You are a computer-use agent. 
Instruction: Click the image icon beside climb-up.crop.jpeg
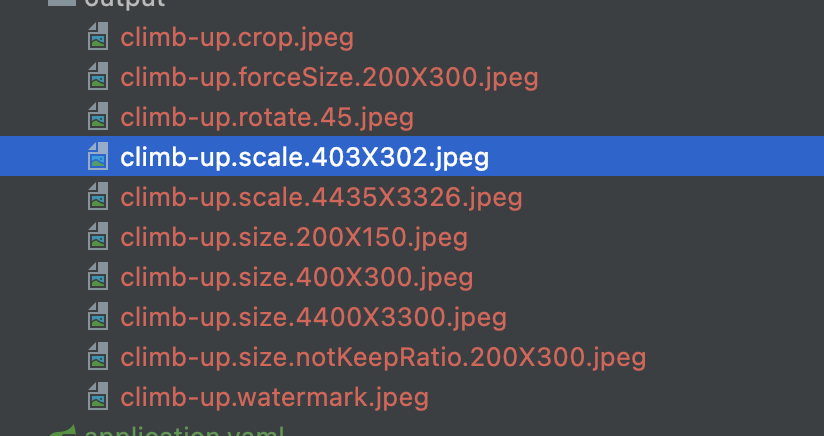97,38
